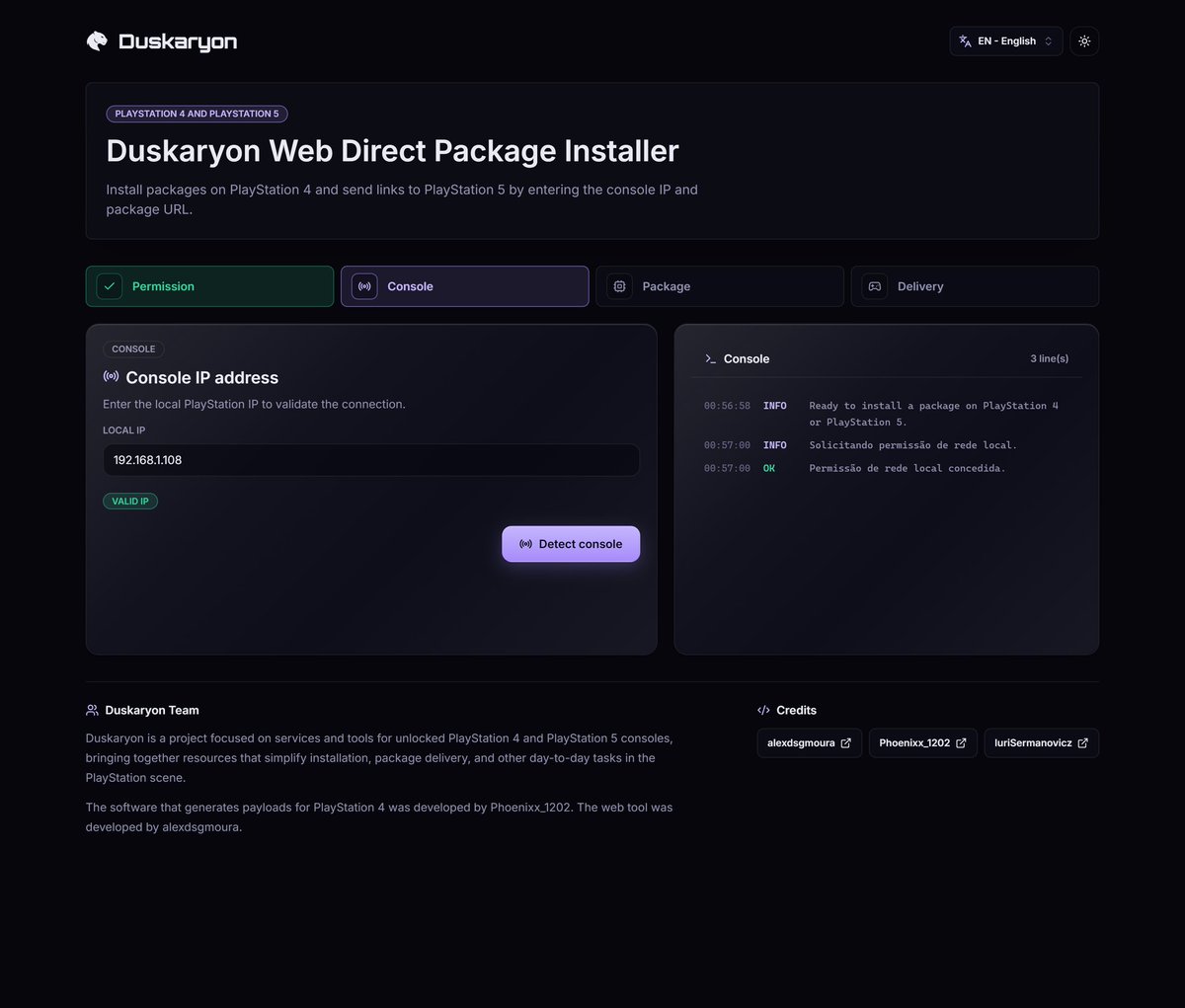This screenshot has width=1185, height=1008.
Task: Click the chip icon on Package step
Action: (x=619, y=286)
